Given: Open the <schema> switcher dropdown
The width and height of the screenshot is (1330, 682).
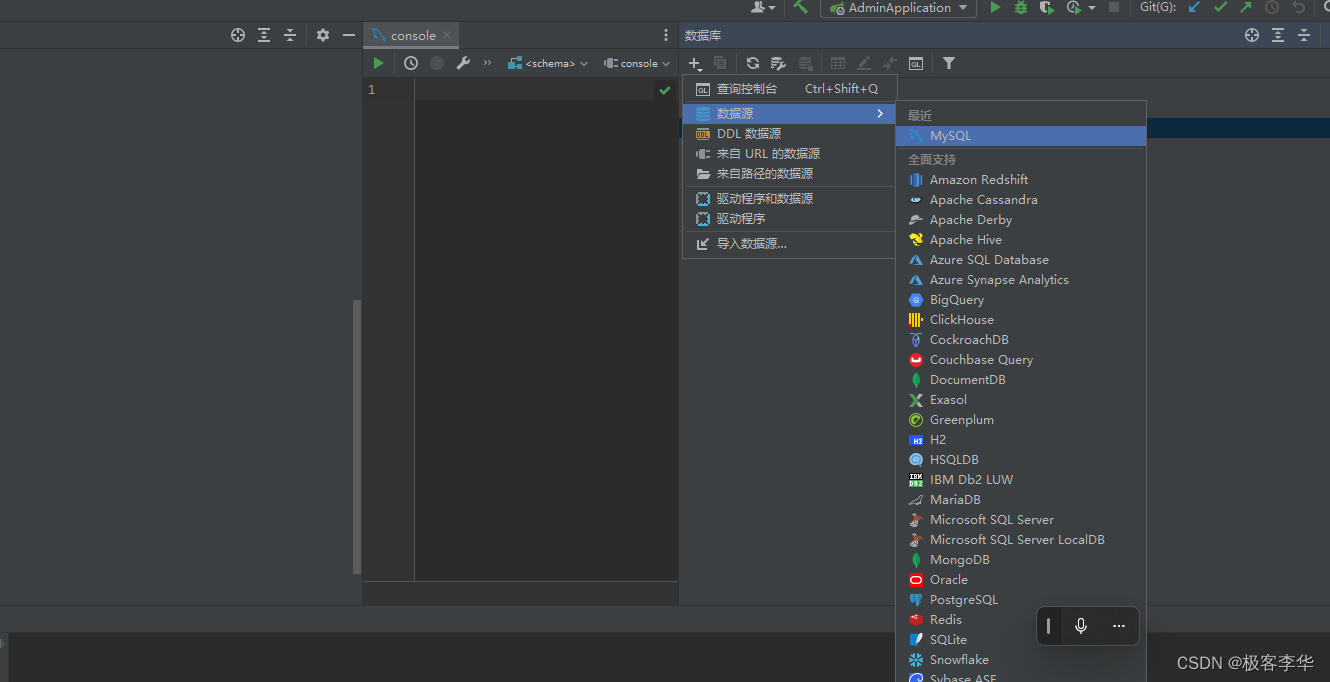Looking at the screenshot, I should [548, 63].
